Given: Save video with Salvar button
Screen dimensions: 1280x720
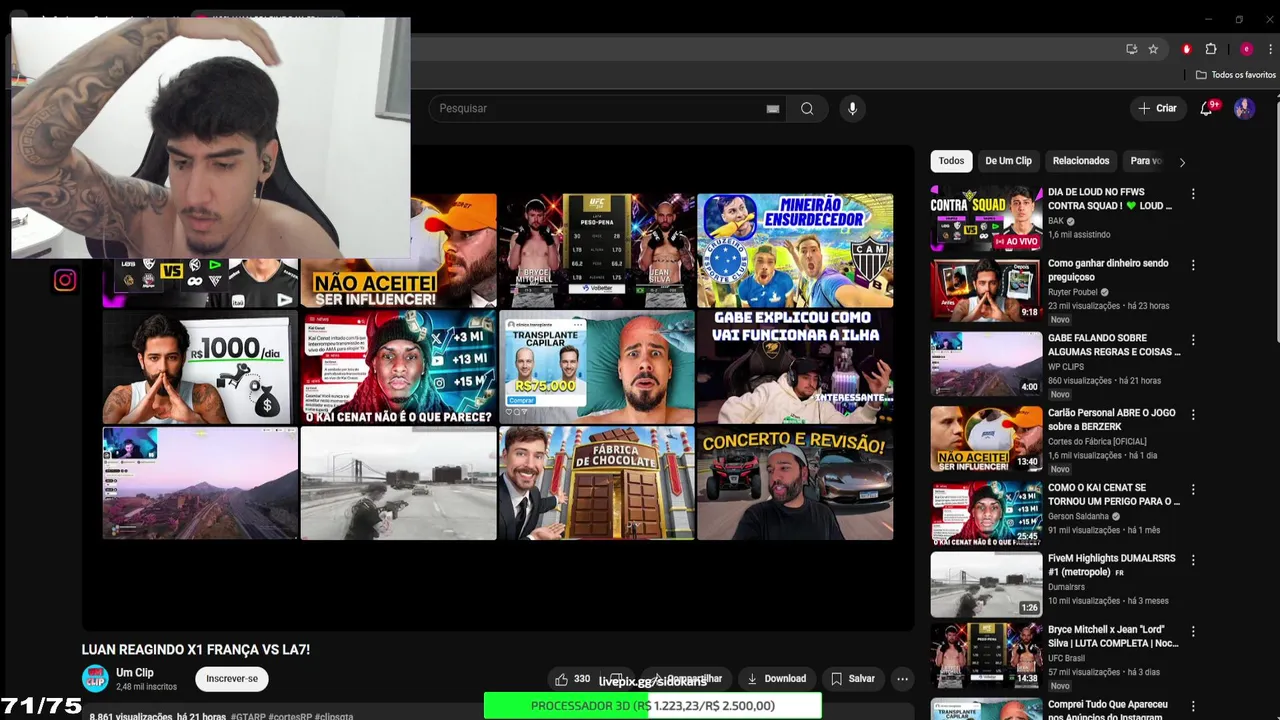Looking at the screenshot, I should click(x=853, y=679).
